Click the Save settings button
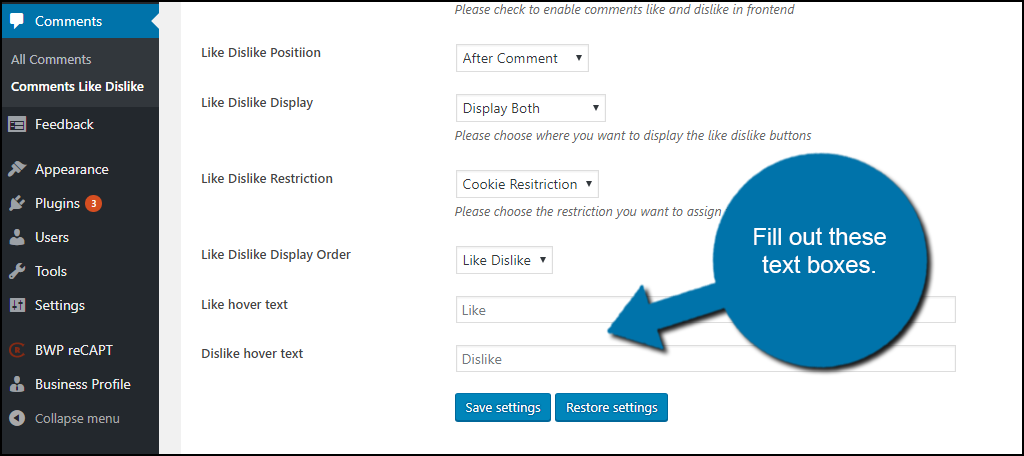Screen dimensions: 1024x456 point(503,408)
